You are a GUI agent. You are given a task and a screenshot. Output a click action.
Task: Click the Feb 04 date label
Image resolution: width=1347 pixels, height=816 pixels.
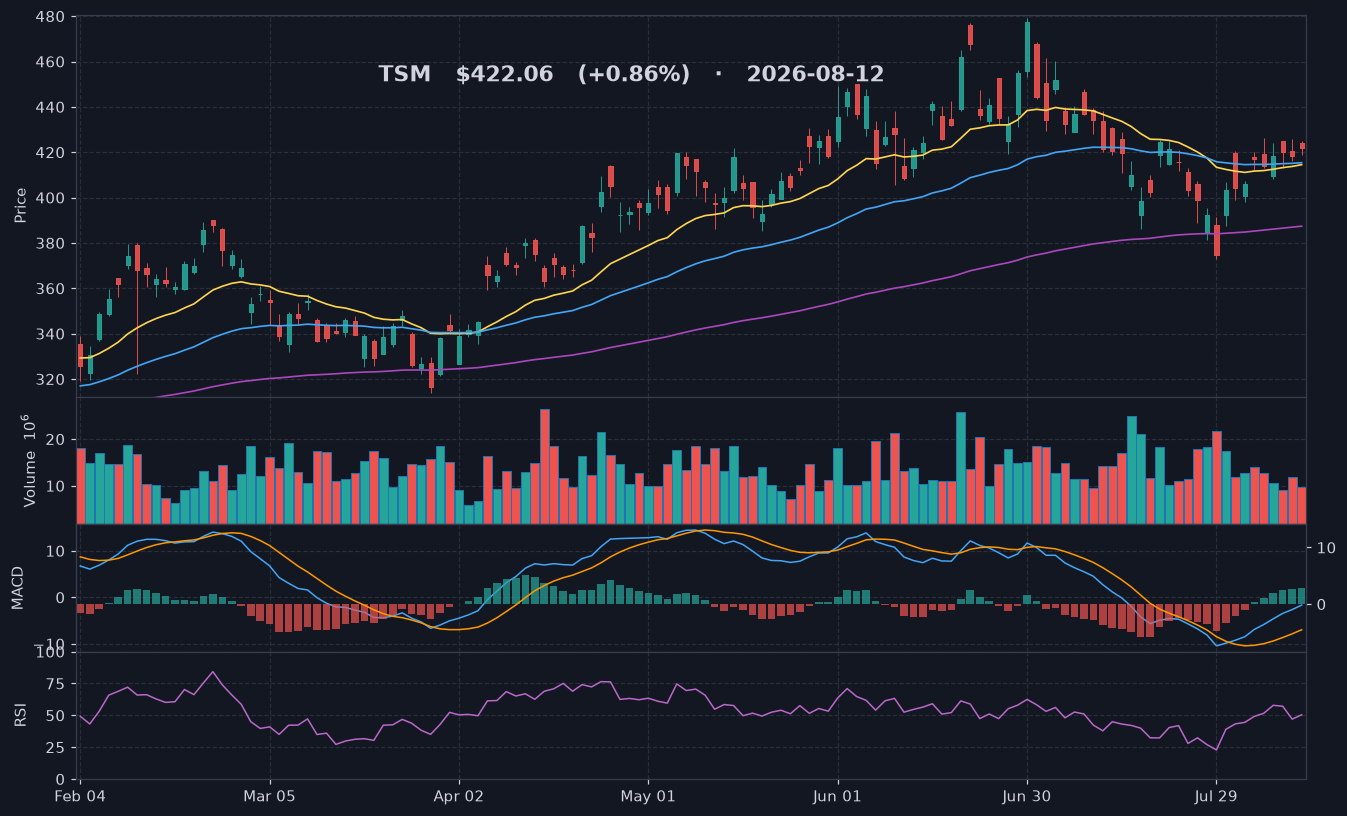(80, 798)
